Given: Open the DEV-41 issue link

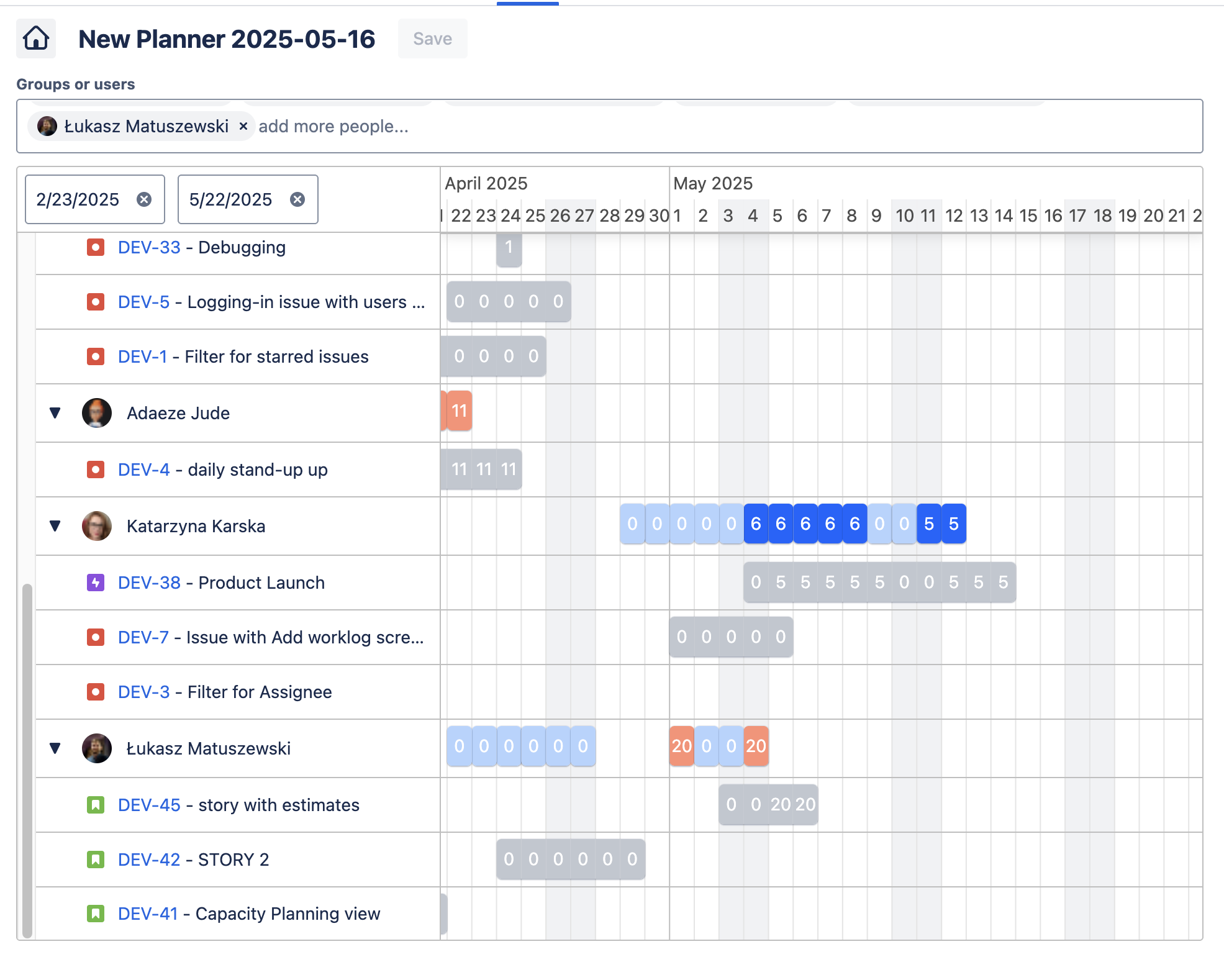Looking at the screenshot, I should [x=148, y=914].
